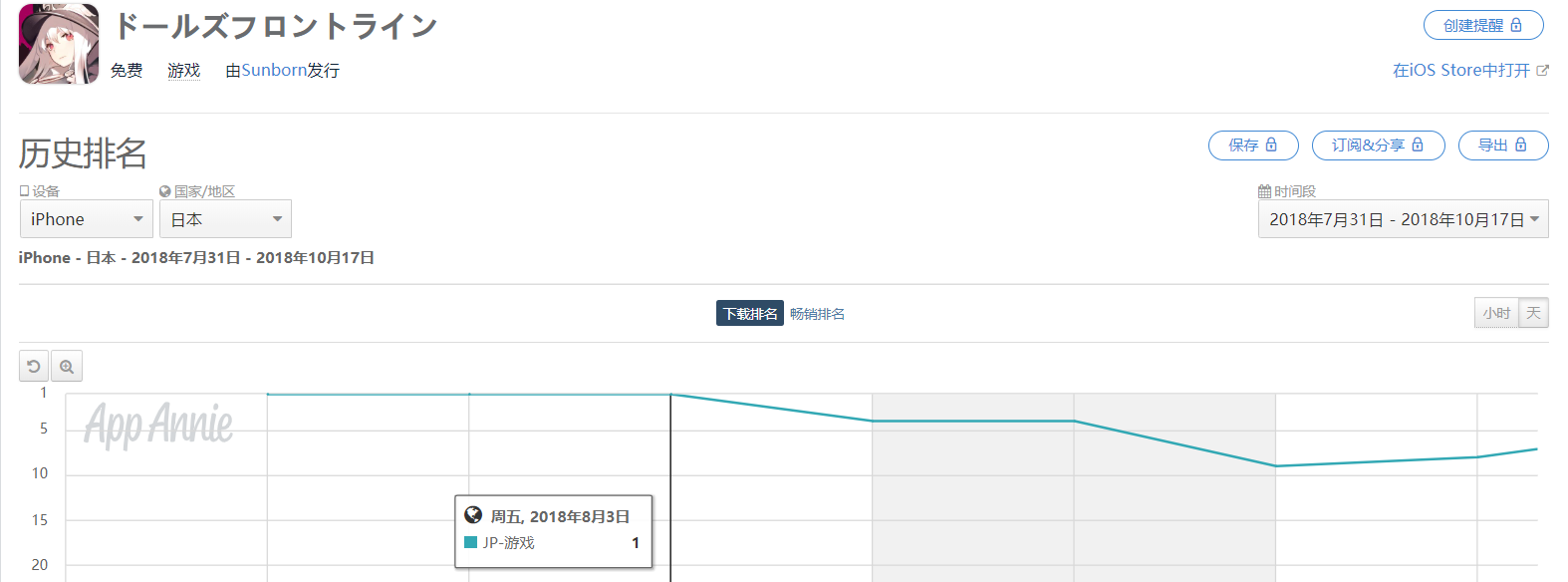Click the 保存 button

[x=1253, y=145]
